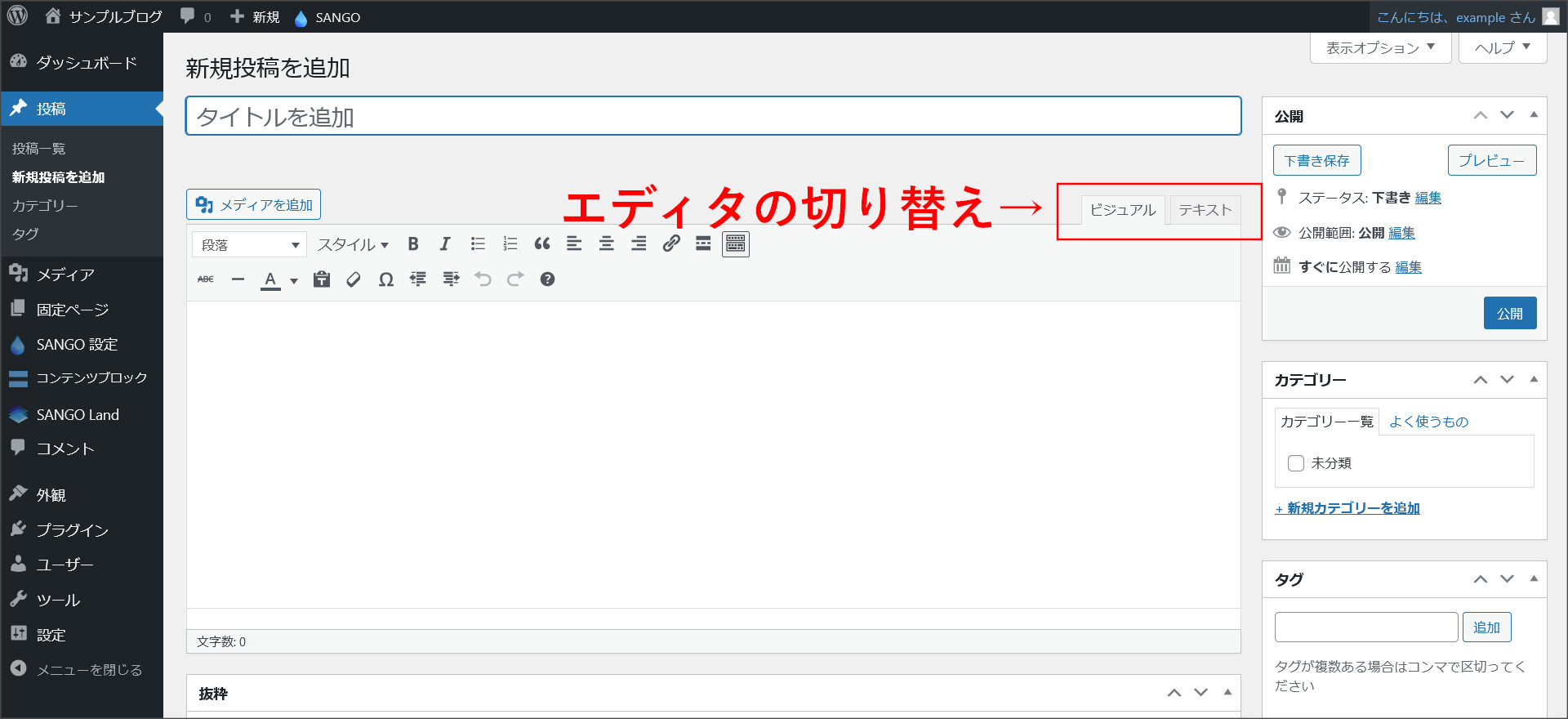
Task: Insert a bulleted list
Action: point(478,243)
